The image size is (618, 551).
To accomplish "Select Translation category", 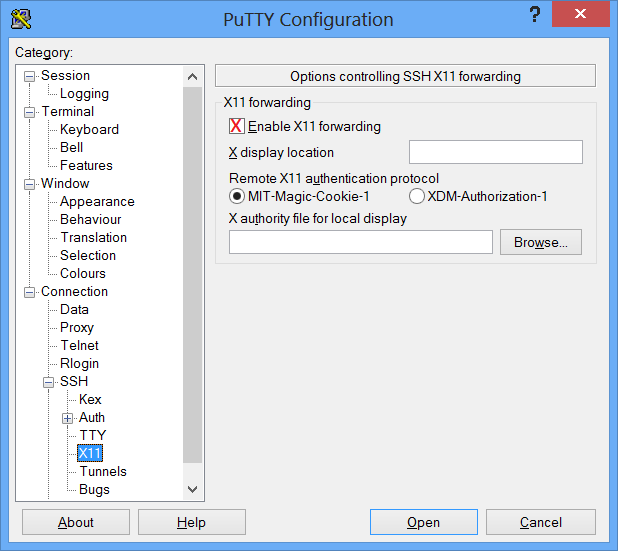I will pyautogui.click(x=94, y=237).
